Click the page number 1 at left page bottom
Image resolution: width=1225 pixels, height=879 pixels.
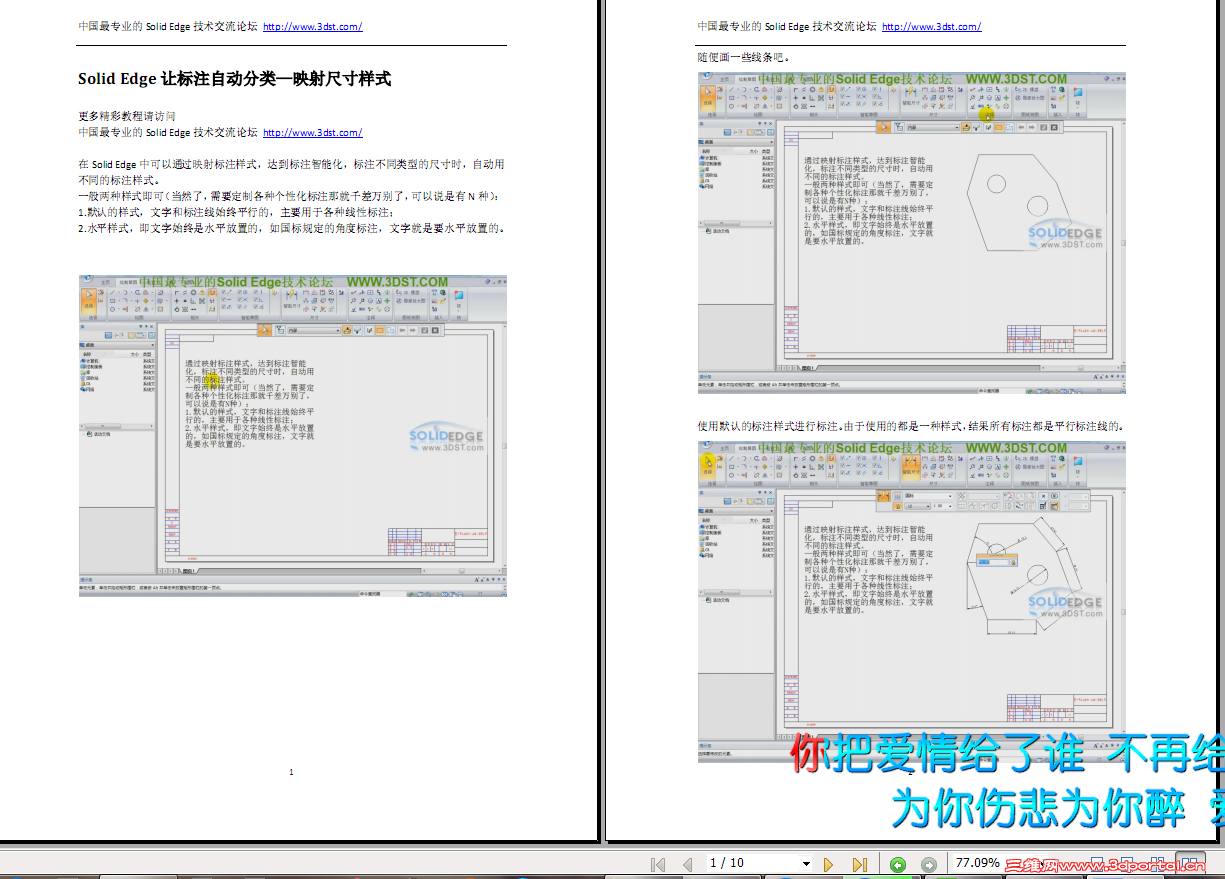(291, 772)
